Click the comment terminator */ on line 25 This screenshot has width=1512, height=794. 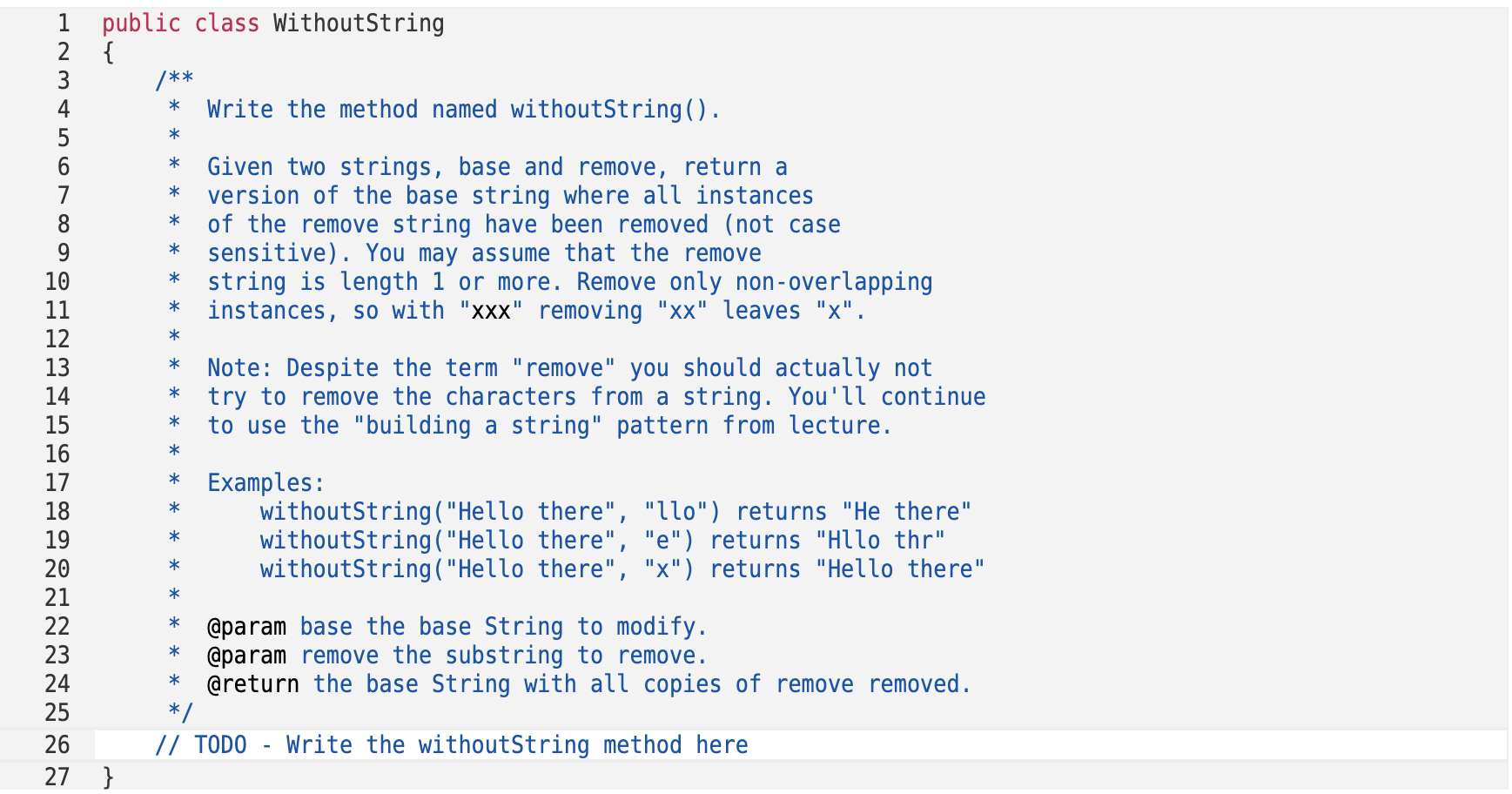pos(180,712)
